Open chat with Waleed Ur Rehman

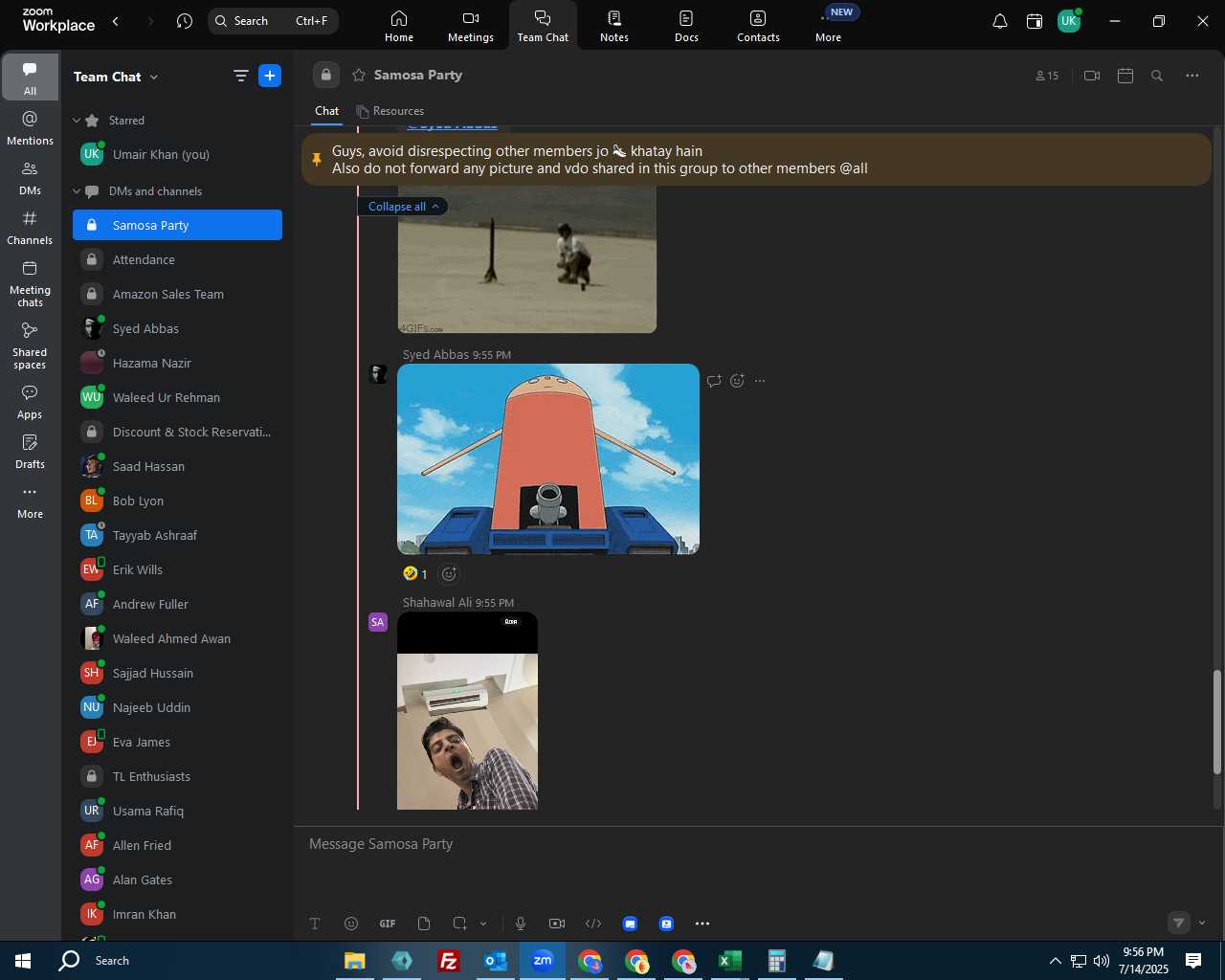click(177, 398)
